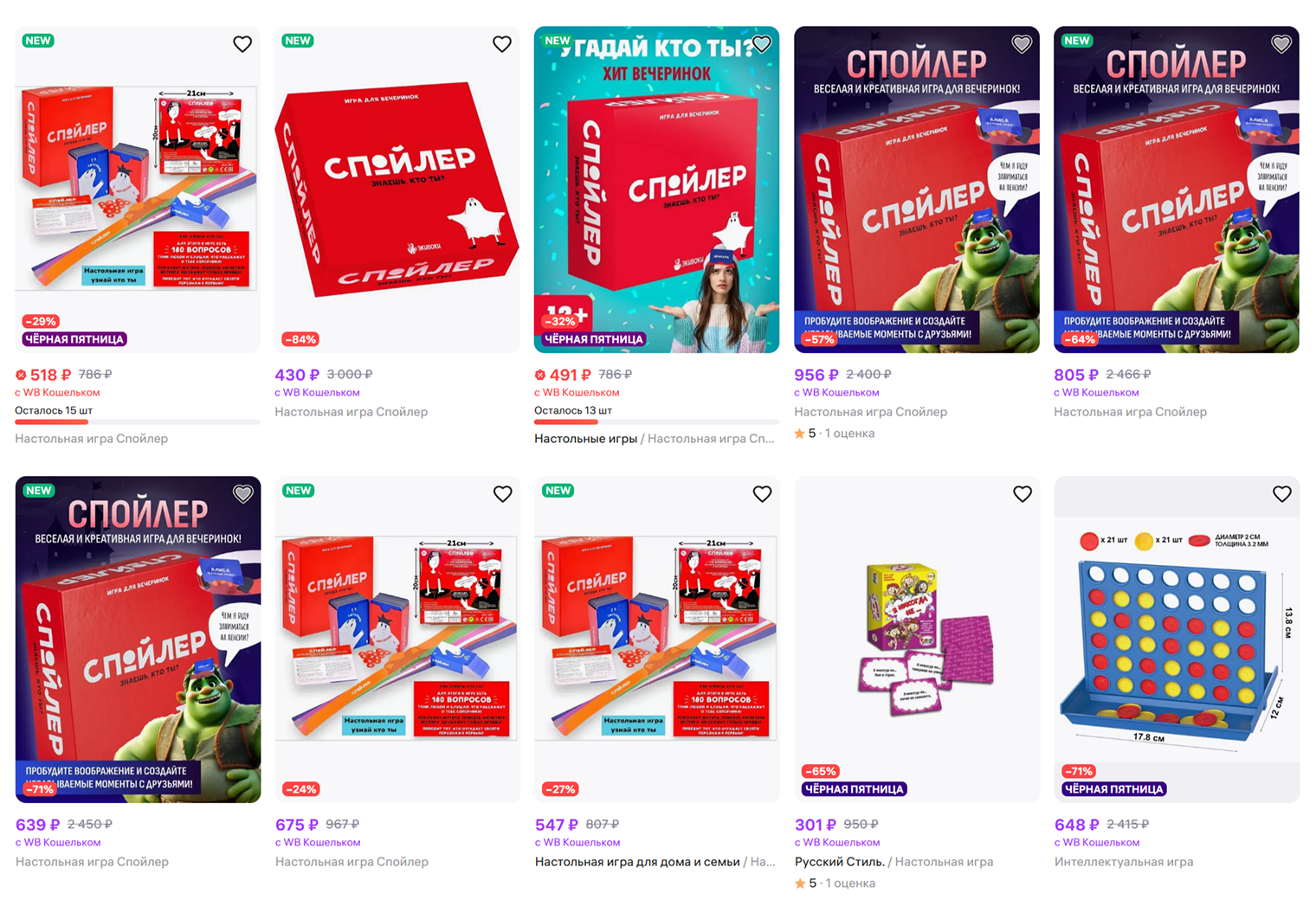Open the Угадай кто ты product image
This screenshot has height=919, width=1316.
(657, 190)
